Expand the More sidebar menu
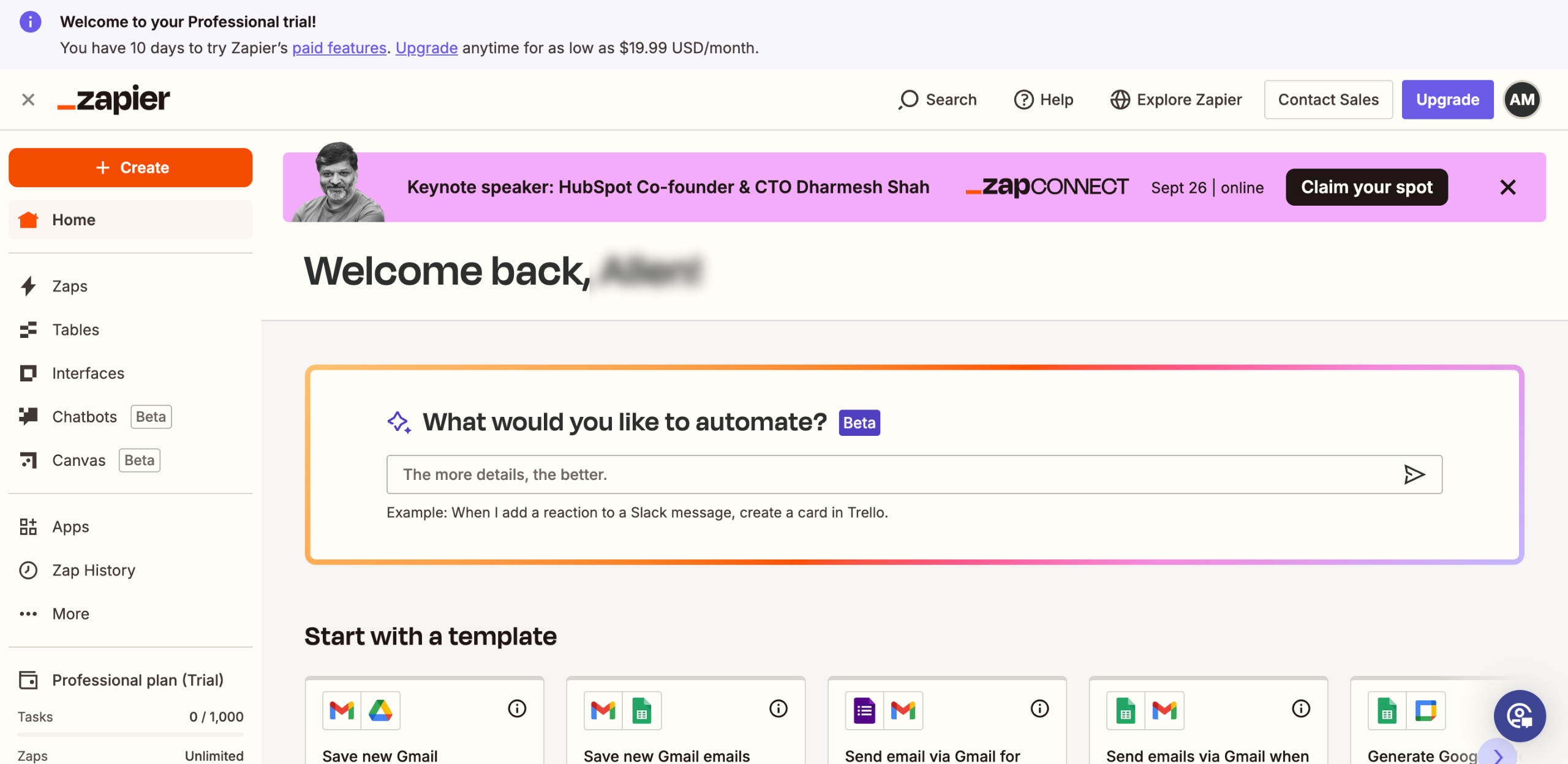This screenshot has width=1568, height=764. [70, 613]
